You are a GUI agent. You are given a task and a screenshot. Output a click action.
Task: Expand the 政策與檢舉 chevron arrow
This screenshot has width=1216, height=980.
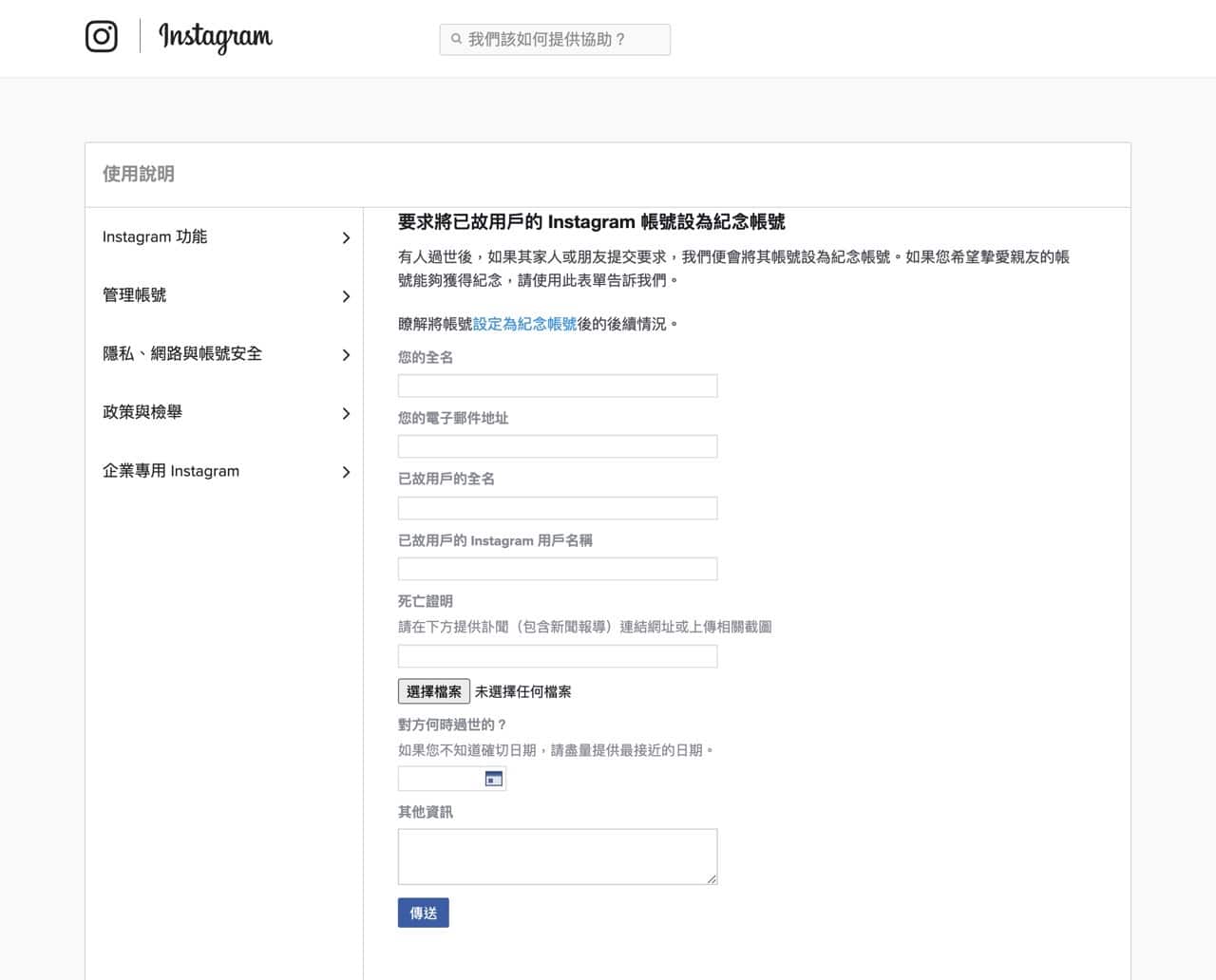346,413
